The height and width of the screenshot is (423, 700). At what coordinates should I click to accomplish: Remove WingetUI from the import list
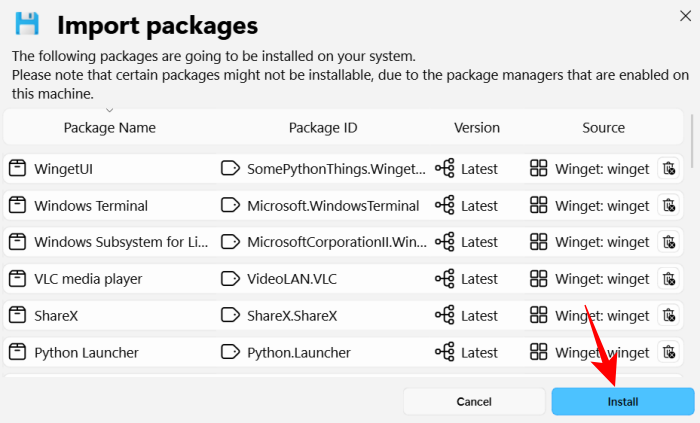669,169
